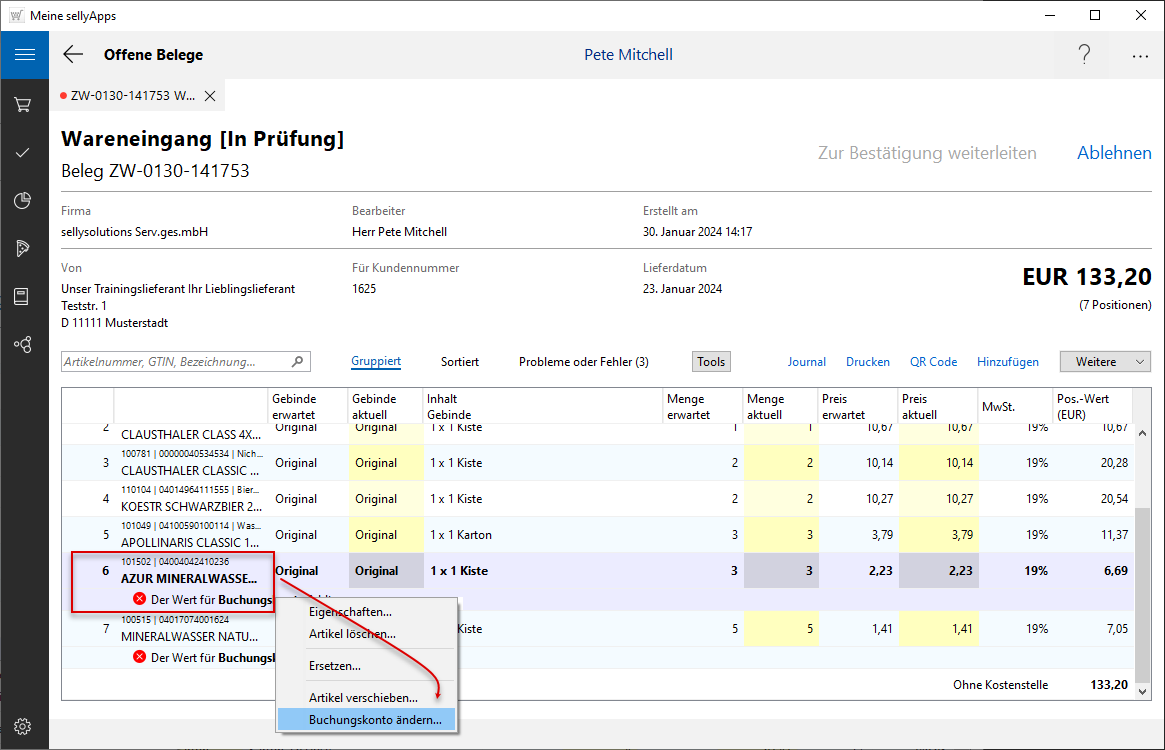Open help via question mark icon
This screenshot has width=1165, height=750.
pyautogui.click(x=1084, y=55)
